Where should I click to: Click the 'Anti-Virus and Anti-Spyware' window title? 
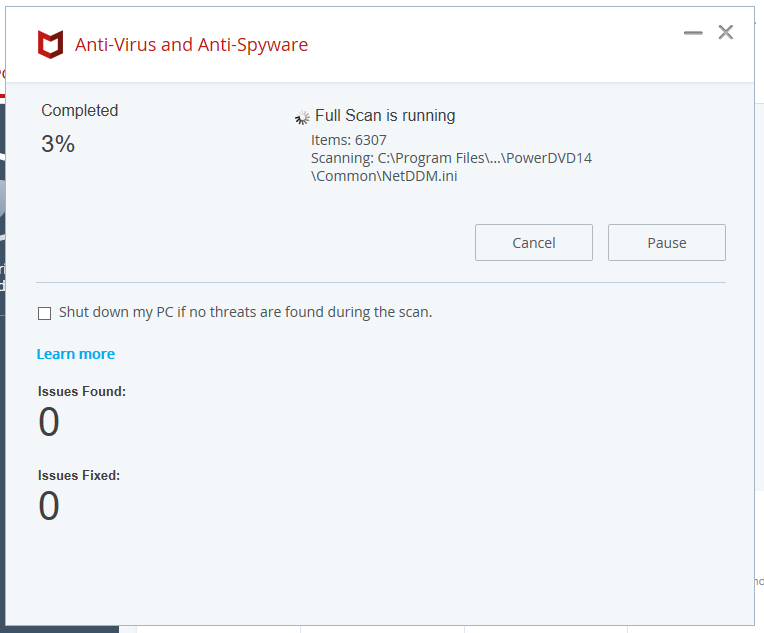(x=191, y=45)
